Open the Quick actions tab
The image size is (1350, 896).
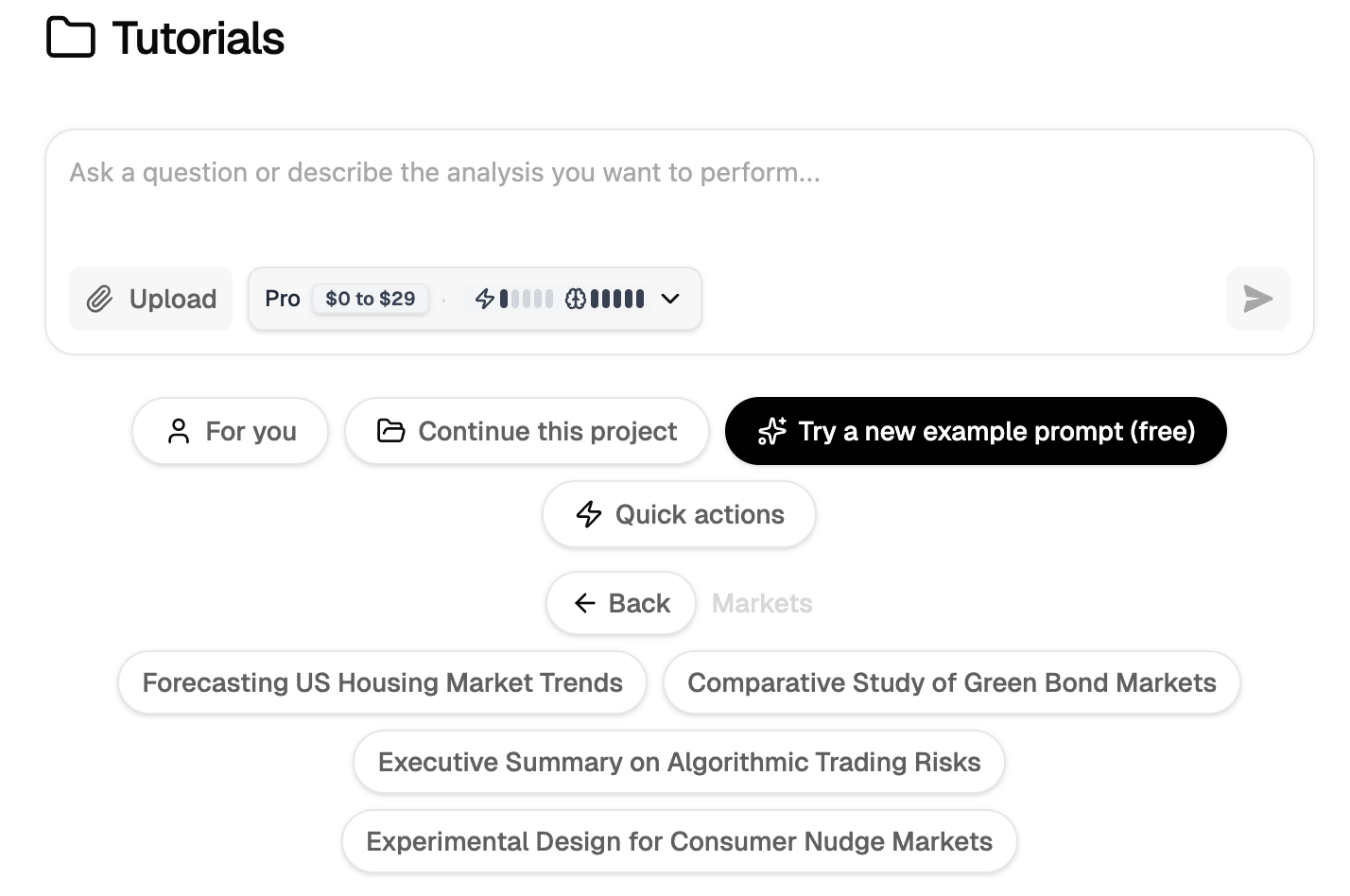tap(679, 514)
